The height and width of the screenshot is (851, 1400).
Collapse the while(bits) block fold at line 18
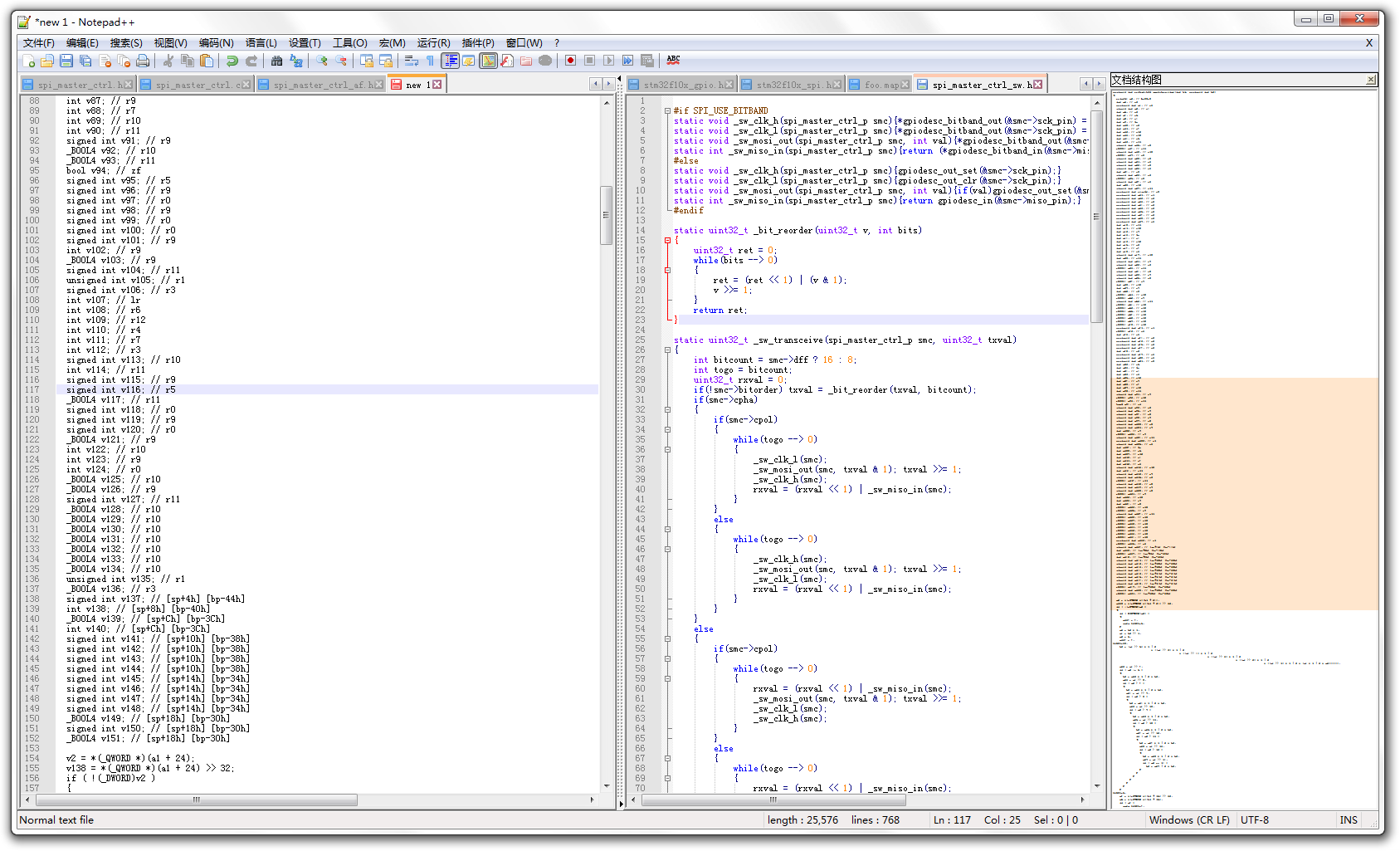point(667,270)
